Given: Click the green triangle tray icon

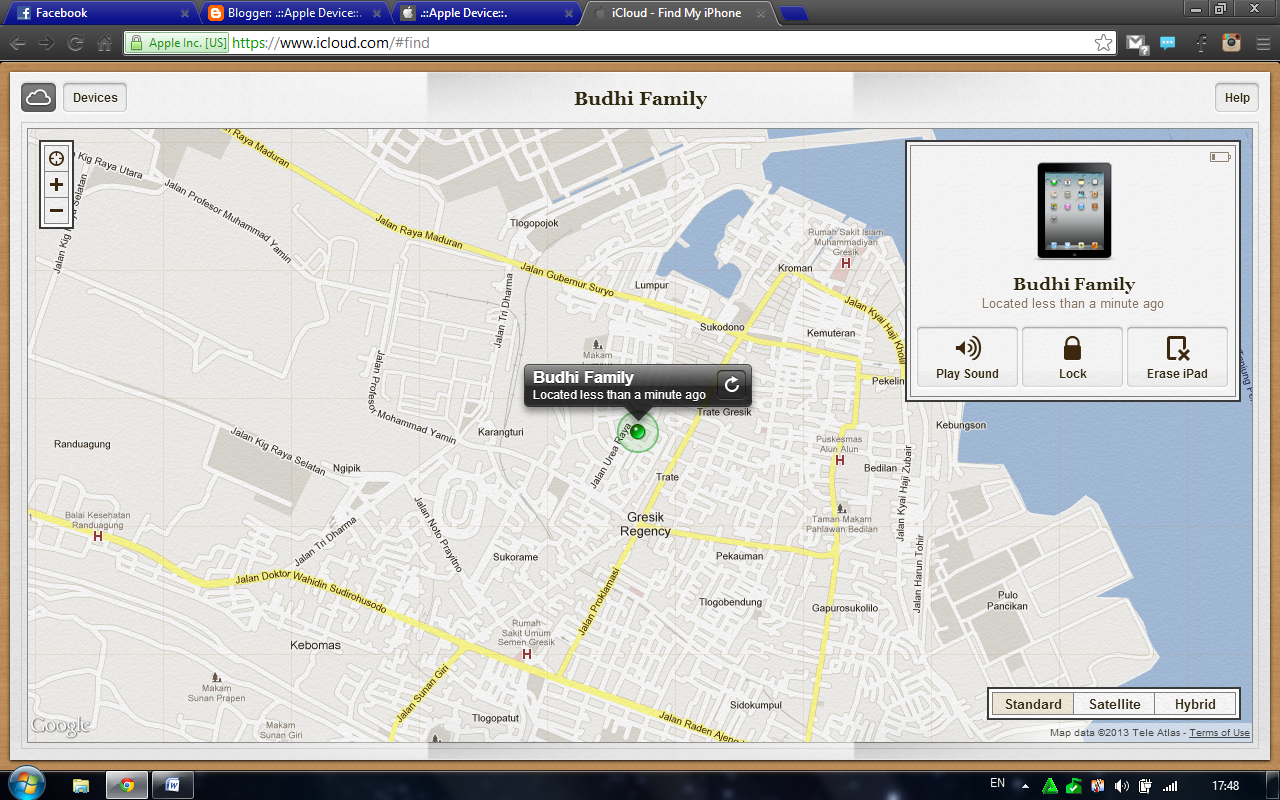Looking at the screenshot, I should [1050, 786].
